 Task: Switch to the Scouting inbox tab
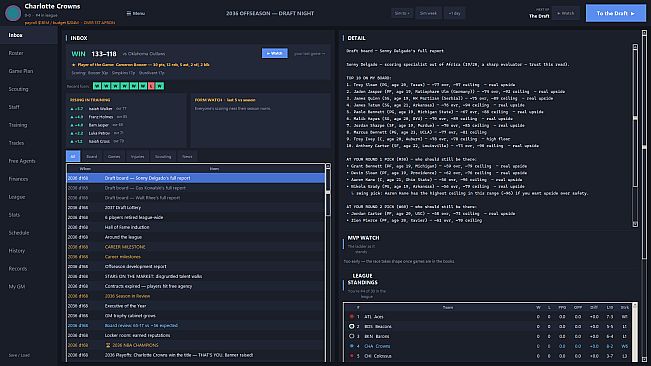click(x=163, y=156)
